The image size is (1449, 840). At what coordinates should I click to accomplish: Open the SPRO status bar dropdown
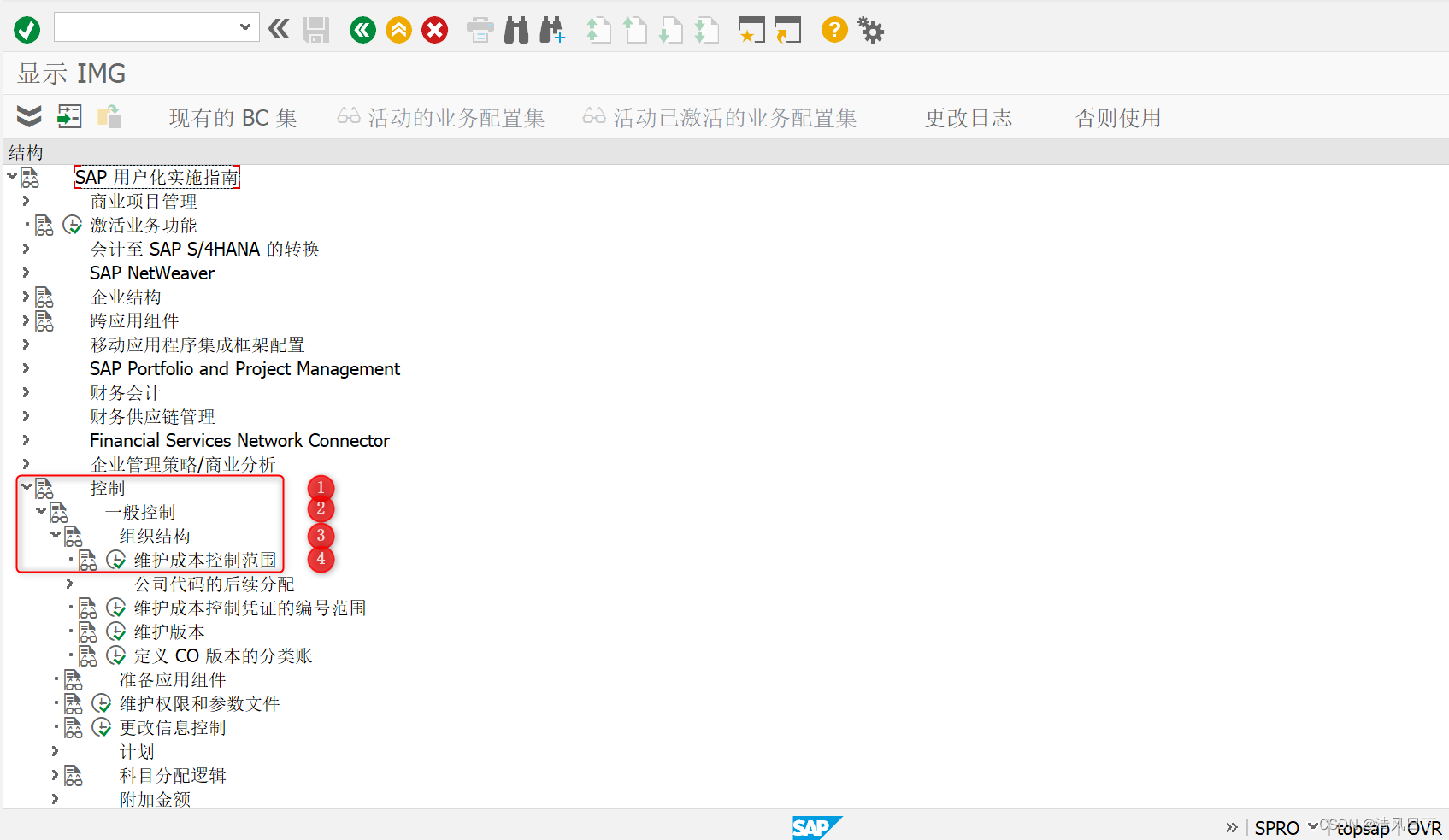click(x=1313, y=826)
